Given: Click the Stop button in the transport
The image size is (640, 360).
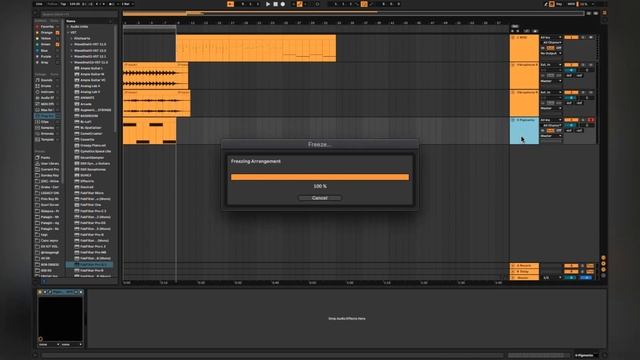Looking at the screenshot, I should pyautogui.click(x=276, y=4).
